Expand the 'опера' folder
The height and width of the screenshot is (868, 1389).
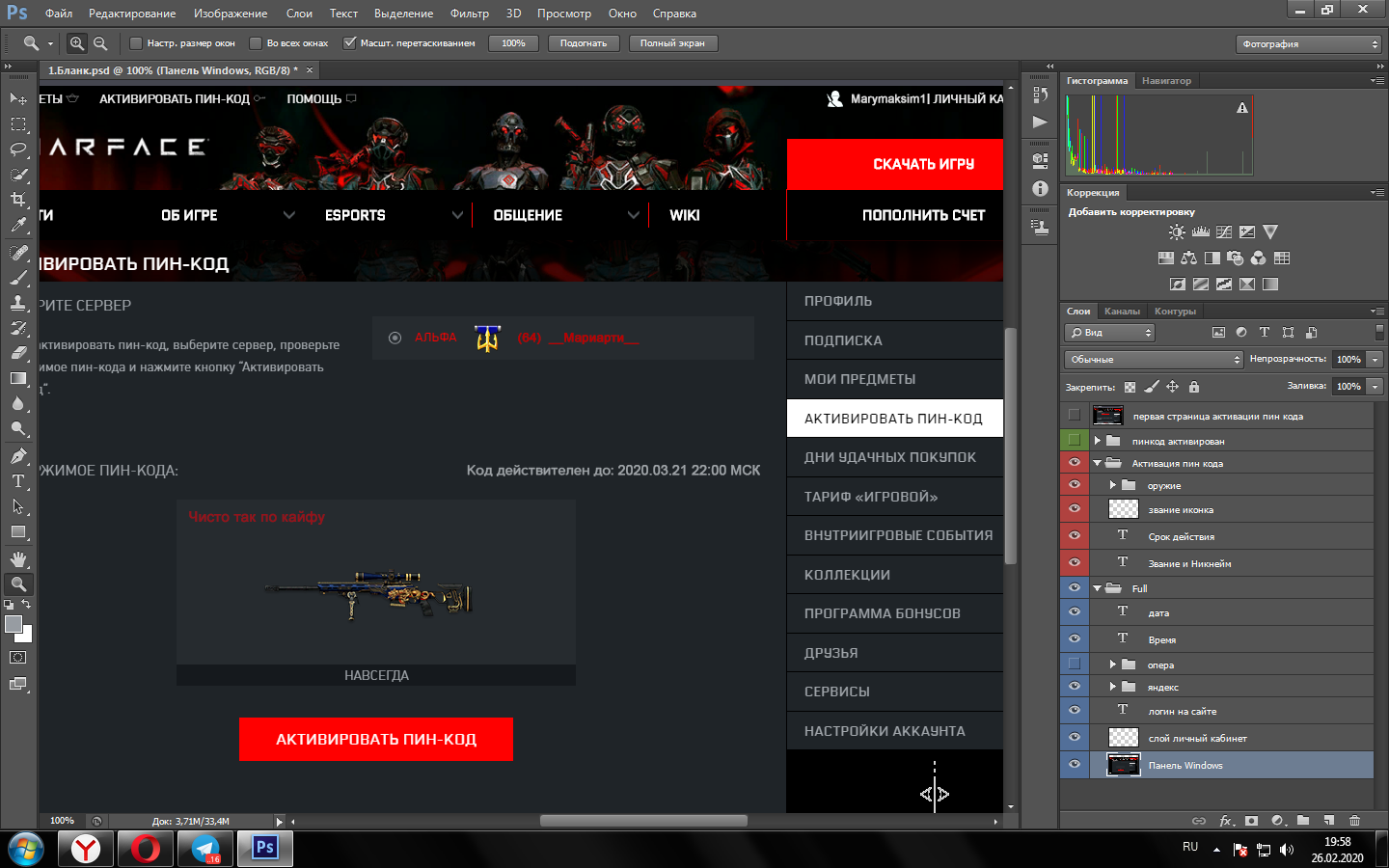[1113, 665]
